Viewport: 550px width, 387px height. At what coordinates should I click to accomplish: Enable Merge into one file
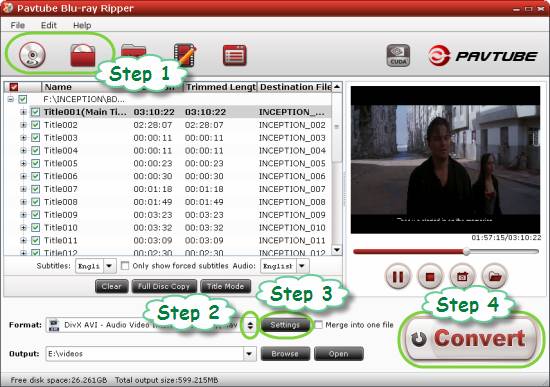click(318, 325)
